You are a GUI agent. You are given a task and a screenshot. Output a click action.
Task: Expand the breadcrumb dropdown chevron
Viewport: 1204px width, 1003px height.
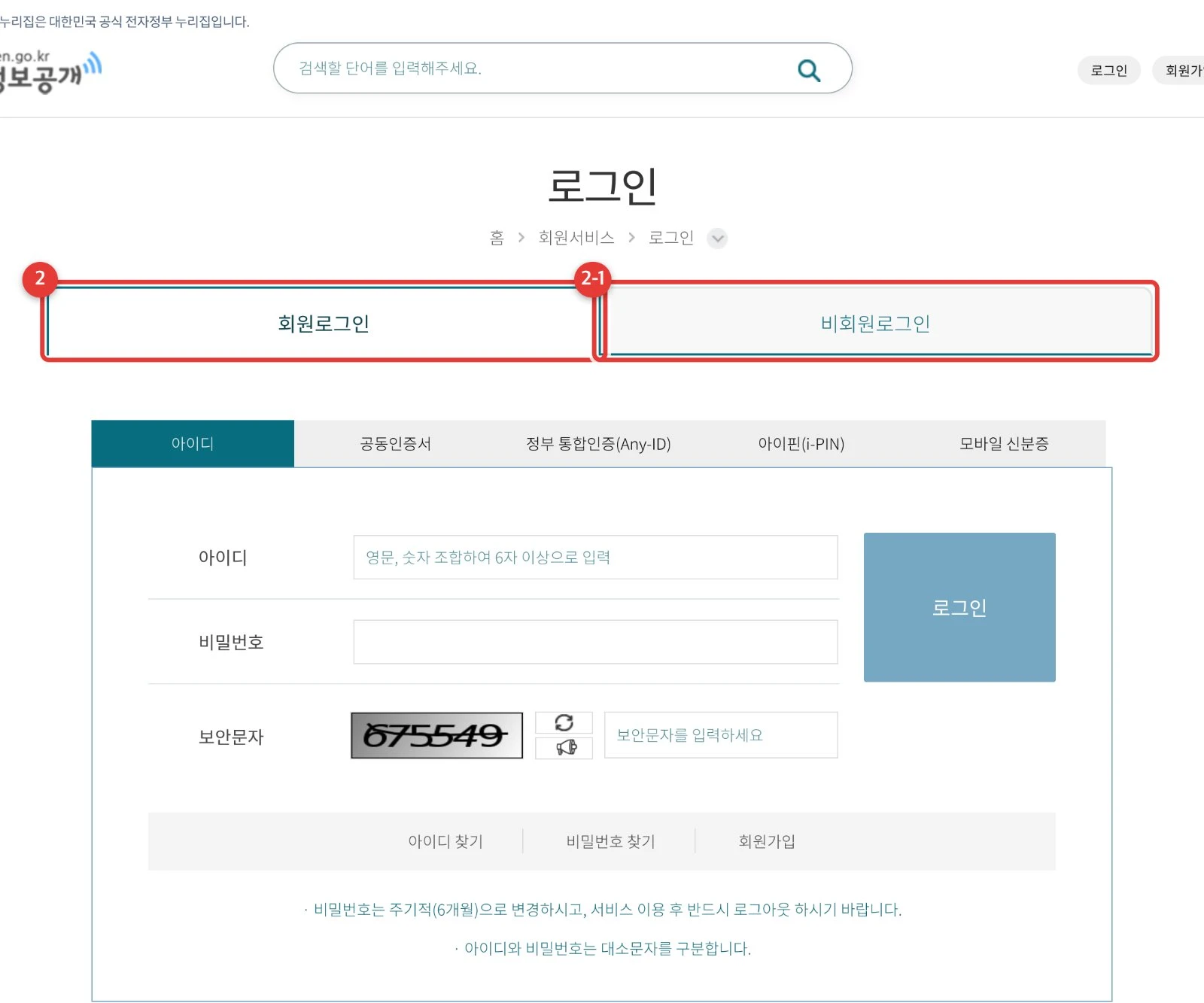(x=717, y=239)
